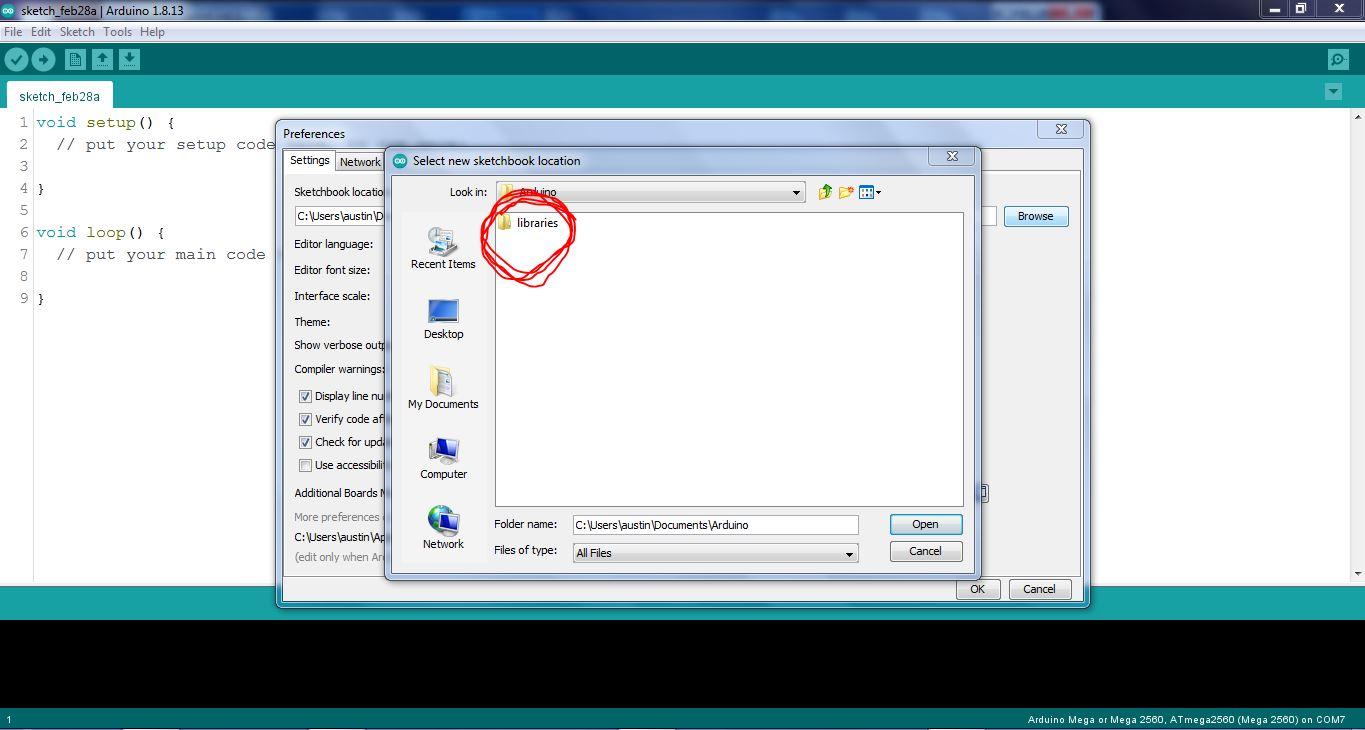The height and width of the screenshot is (730, 1365).
Task: Open the File menu
Action: coord(13,32)
